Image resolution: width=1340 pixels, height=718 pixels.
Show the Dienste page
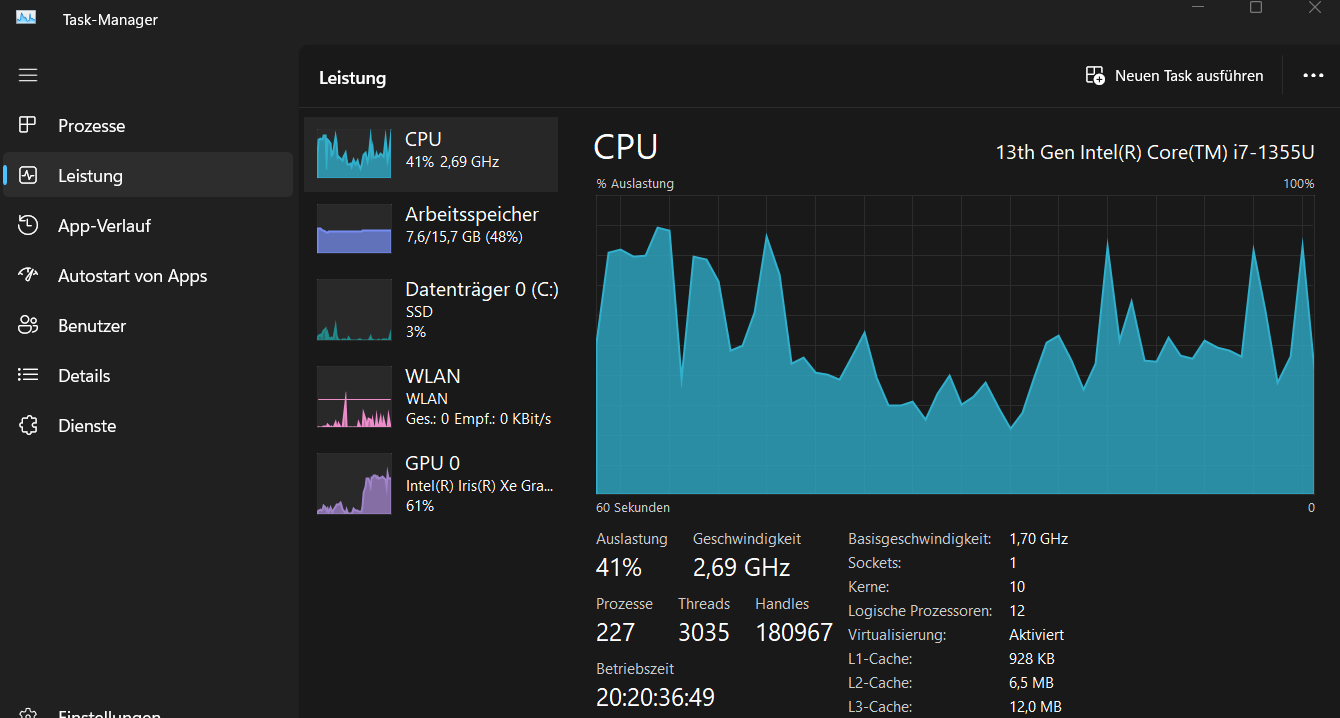148,426
